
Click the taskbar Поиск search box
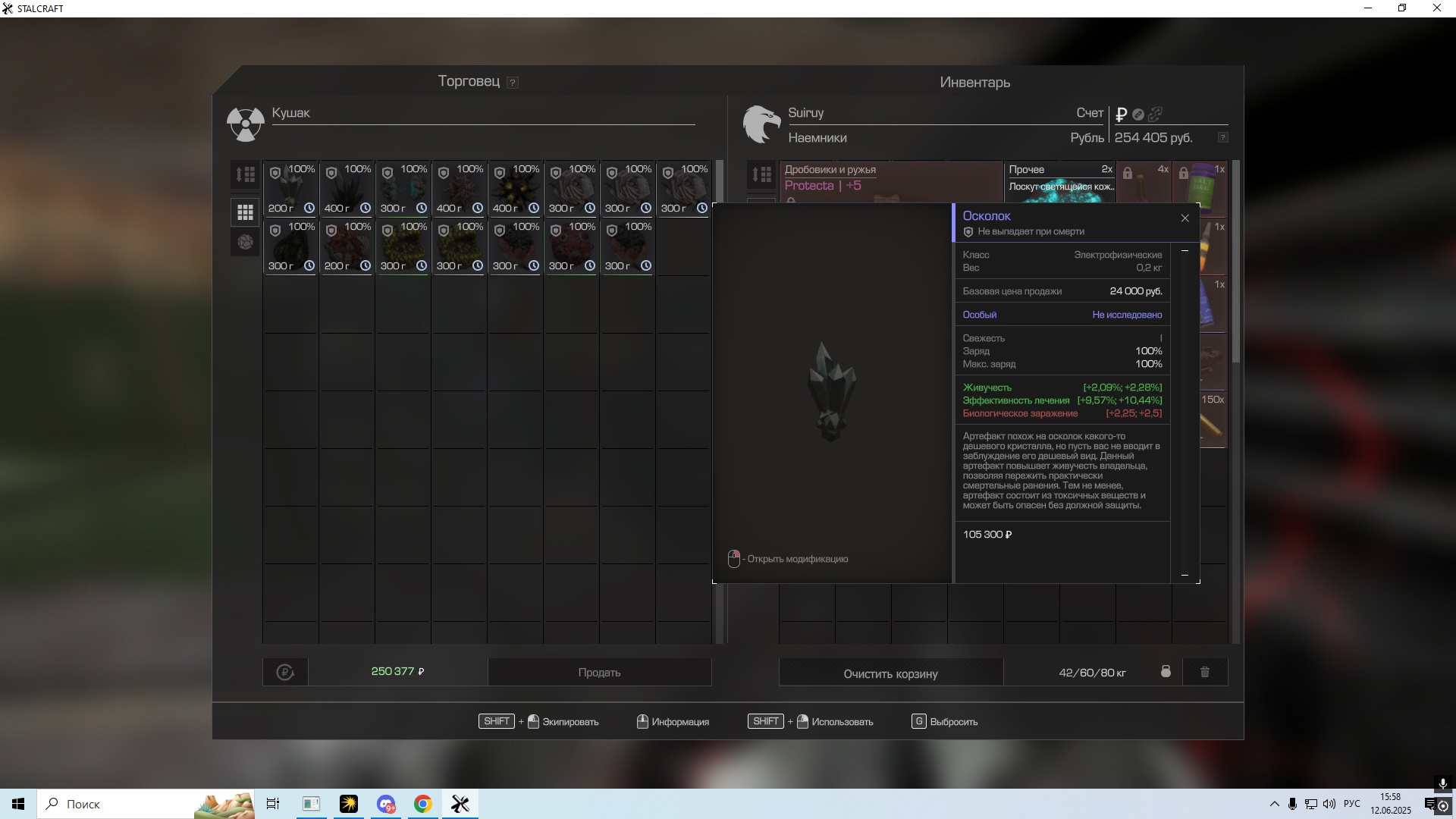146,804
